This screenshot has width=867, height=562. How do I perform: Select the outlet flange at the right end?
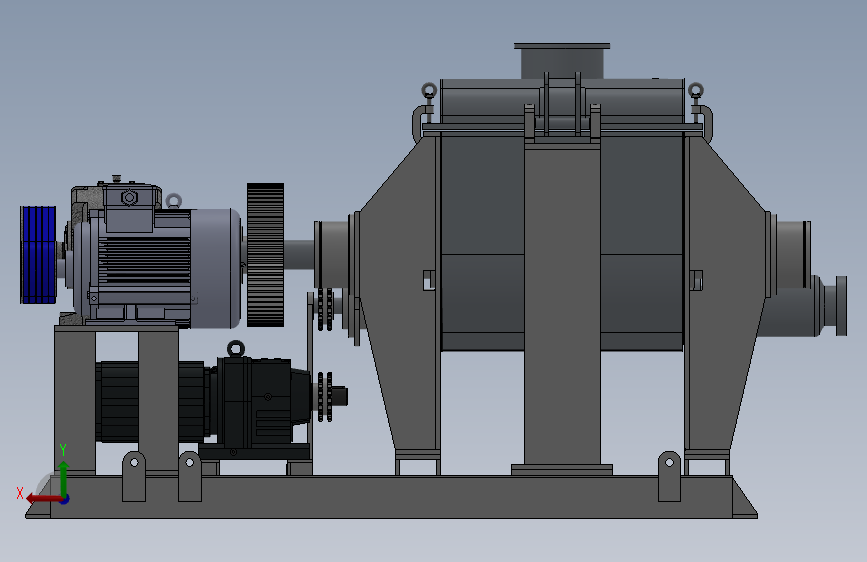841,305
